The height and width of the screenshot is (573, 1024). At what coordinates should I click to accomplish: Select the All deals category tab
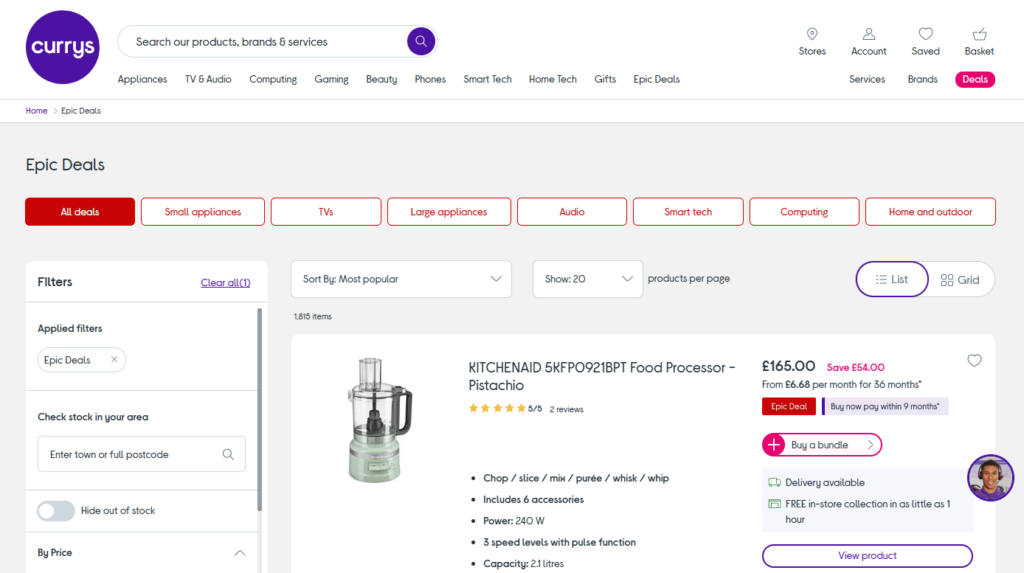point(80,212)
